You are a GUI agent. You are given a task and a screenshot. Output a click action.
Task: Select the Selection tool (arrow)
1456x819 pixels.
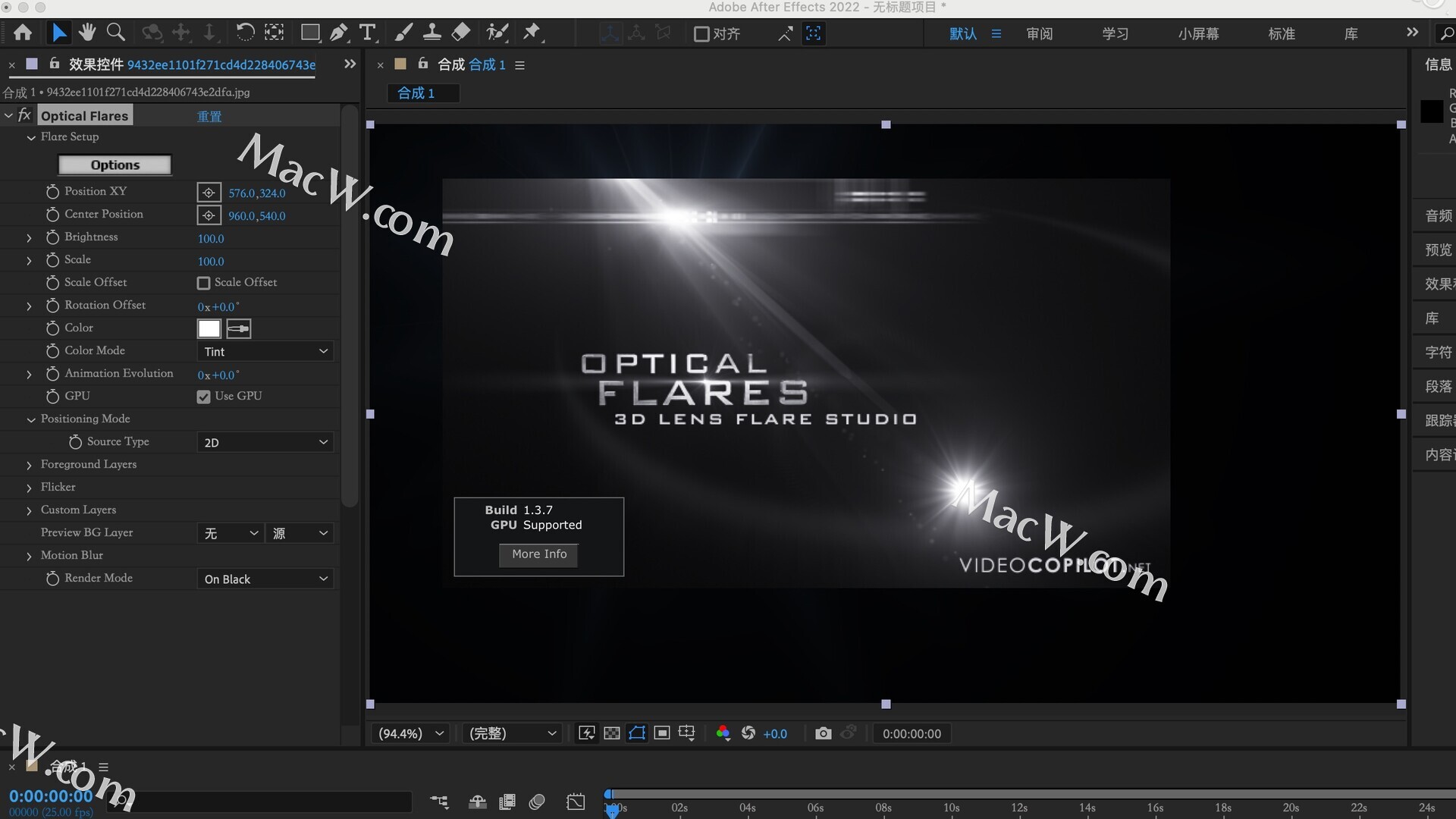click(x=57, y=33)
